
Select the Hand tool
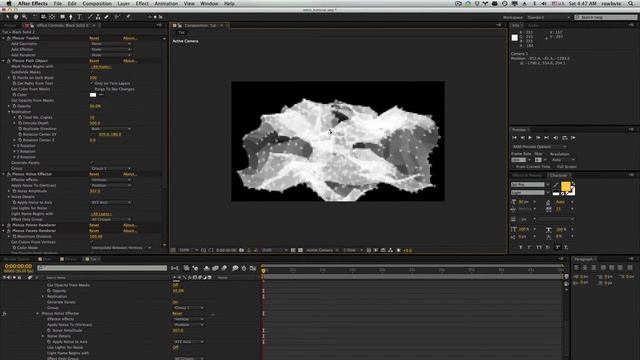click(16, 17)
